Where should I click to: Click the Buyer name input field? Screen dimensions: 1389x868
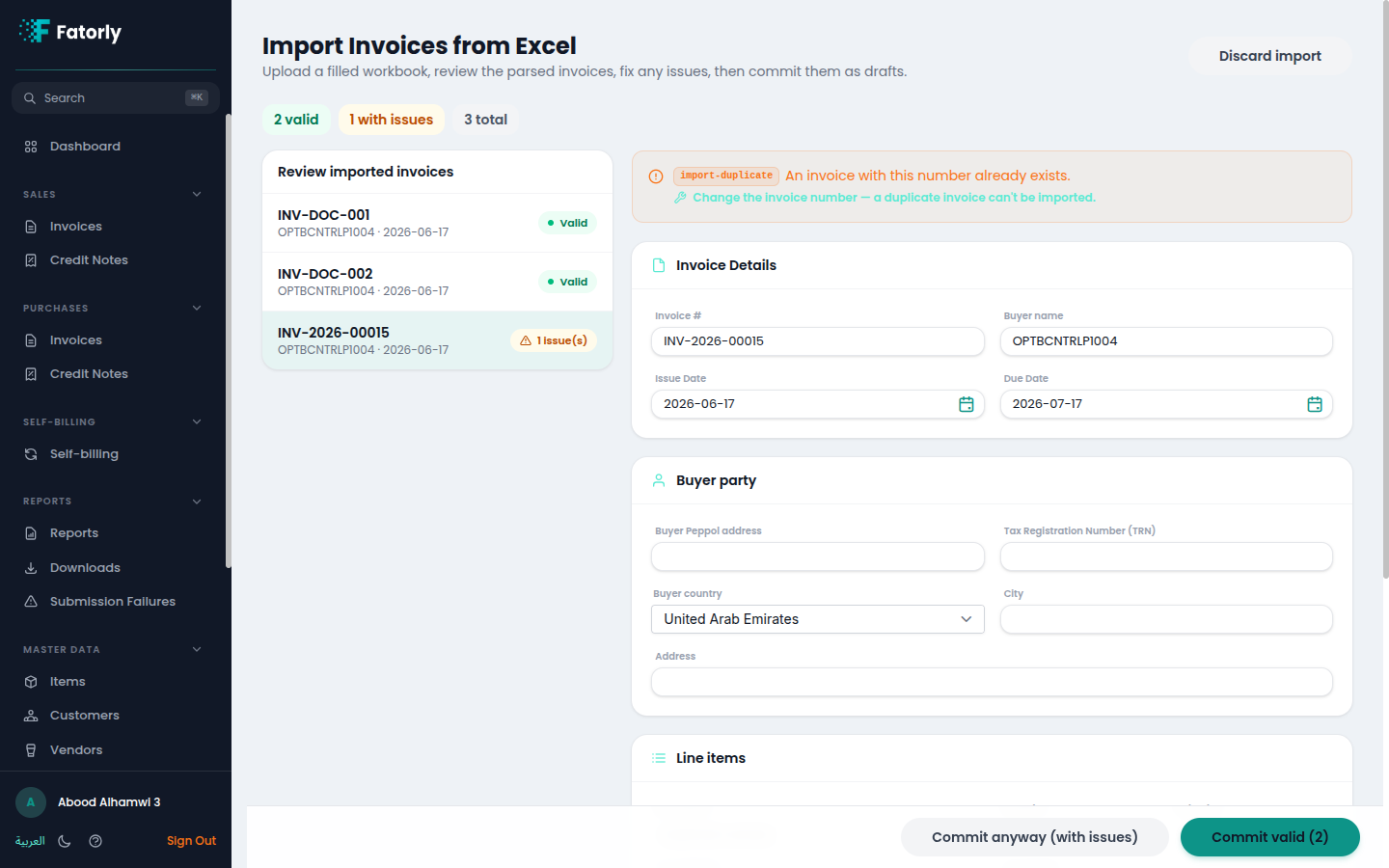click(x=1166, y=341)
